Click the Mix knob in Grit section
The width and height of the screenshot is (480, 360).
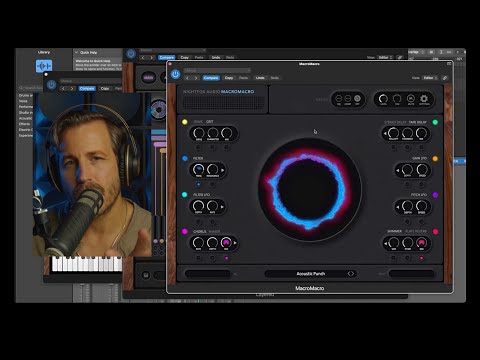[x=227, y=133]
